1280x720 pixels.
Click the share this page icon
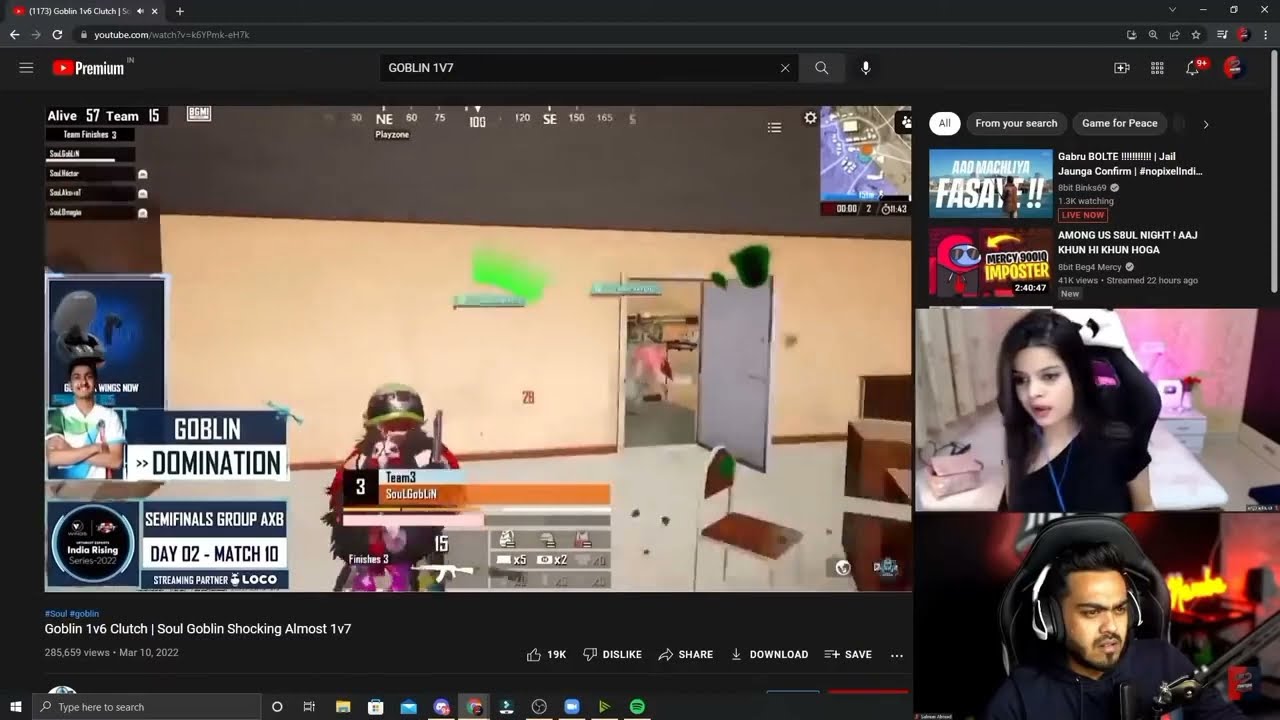(x=1175, y=35)
